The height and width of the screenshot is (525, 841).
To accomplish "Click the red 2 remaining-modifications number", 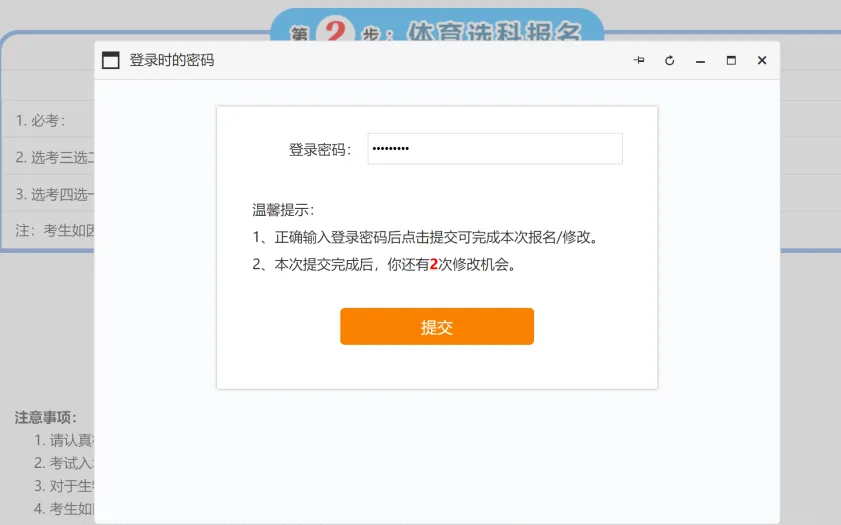I will [x=434, y=264].
